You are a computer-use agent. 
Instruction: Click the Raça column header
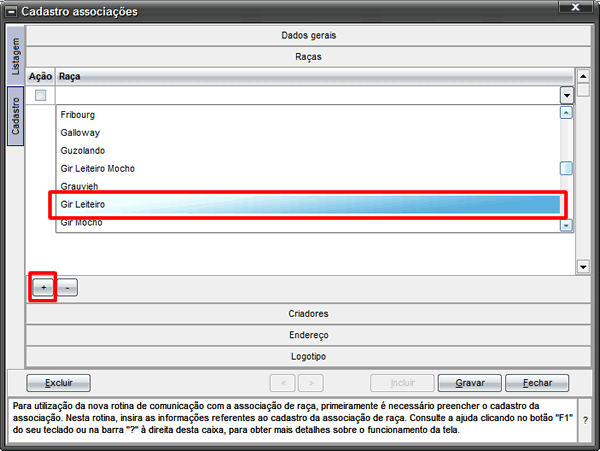point(315,77)
